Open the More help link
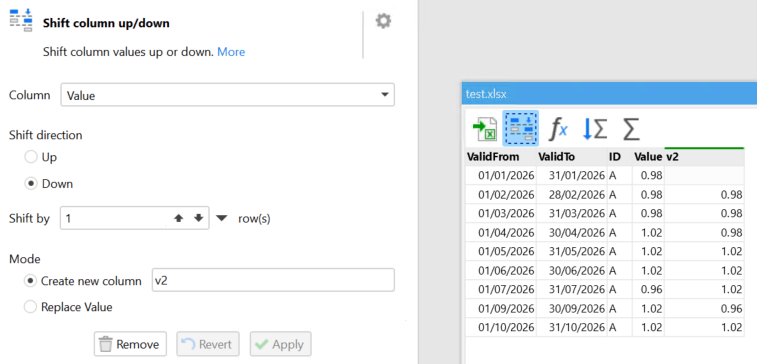 click(x=231, y=52)
